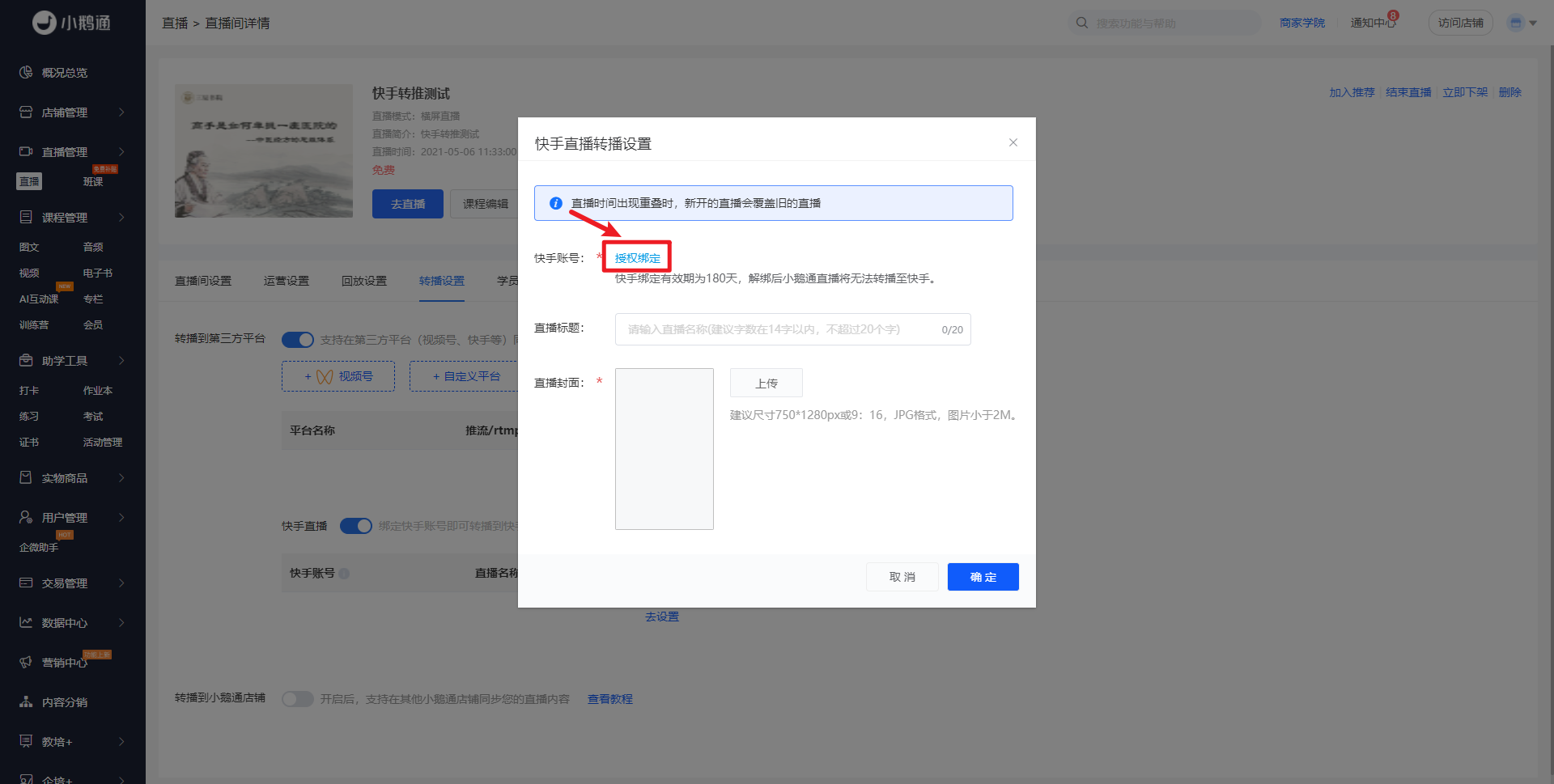1554x784 pixels.
Task: Click the 小鹅通 logo
Action: (x=71, y=23)
